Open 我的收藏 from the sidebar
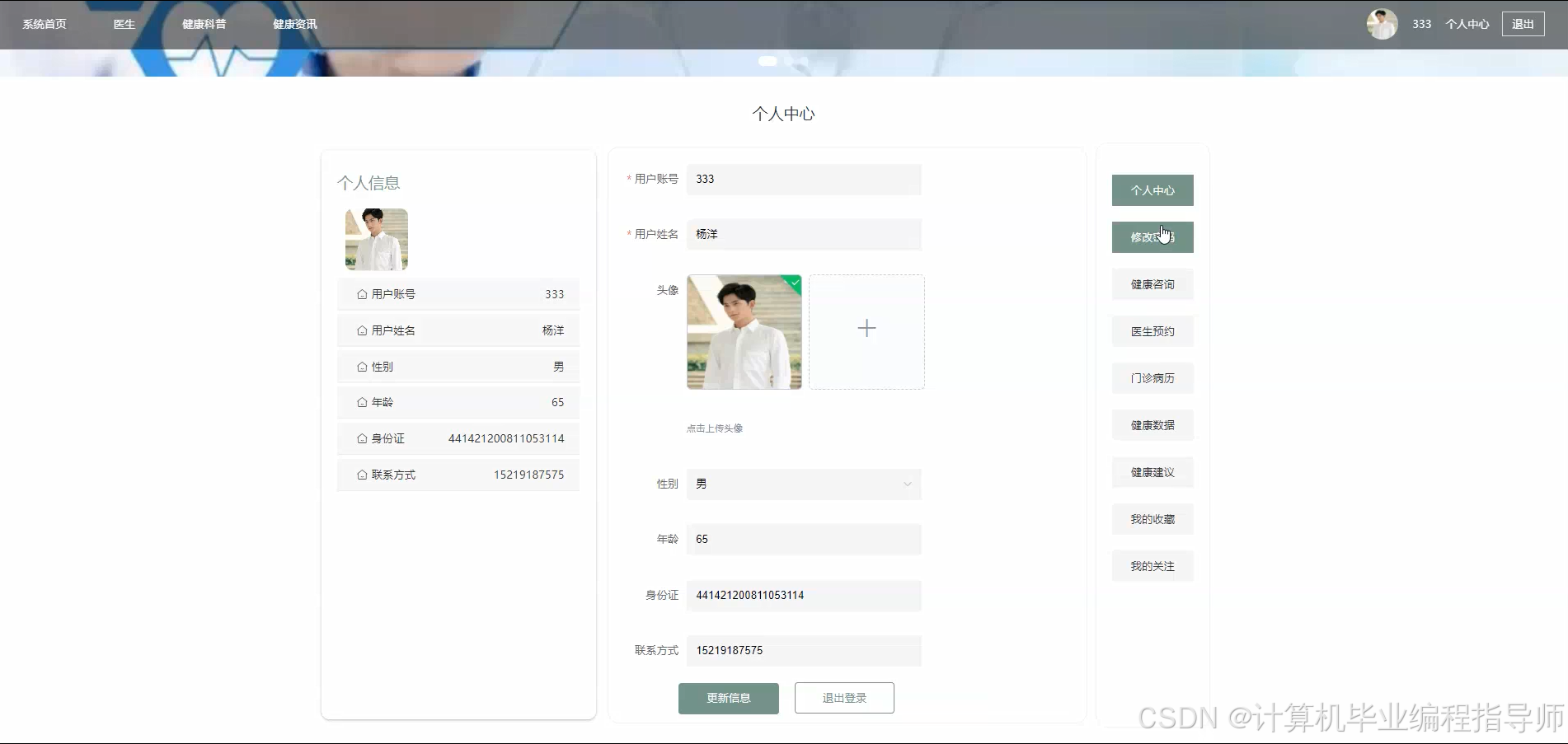This screenshot has height=744, width=1568. pyautogui.click(x=1152, y=519)
